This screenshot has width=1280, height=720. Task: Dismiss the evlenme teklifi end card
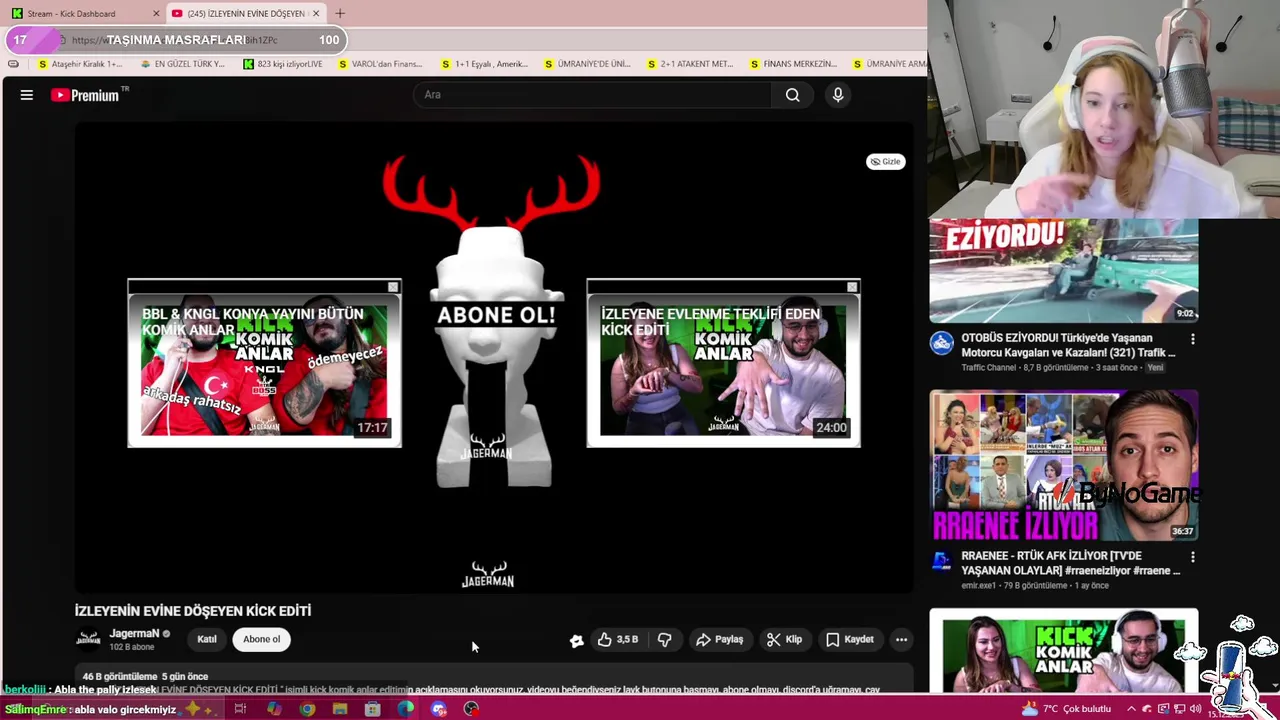(x=852, y=287)
